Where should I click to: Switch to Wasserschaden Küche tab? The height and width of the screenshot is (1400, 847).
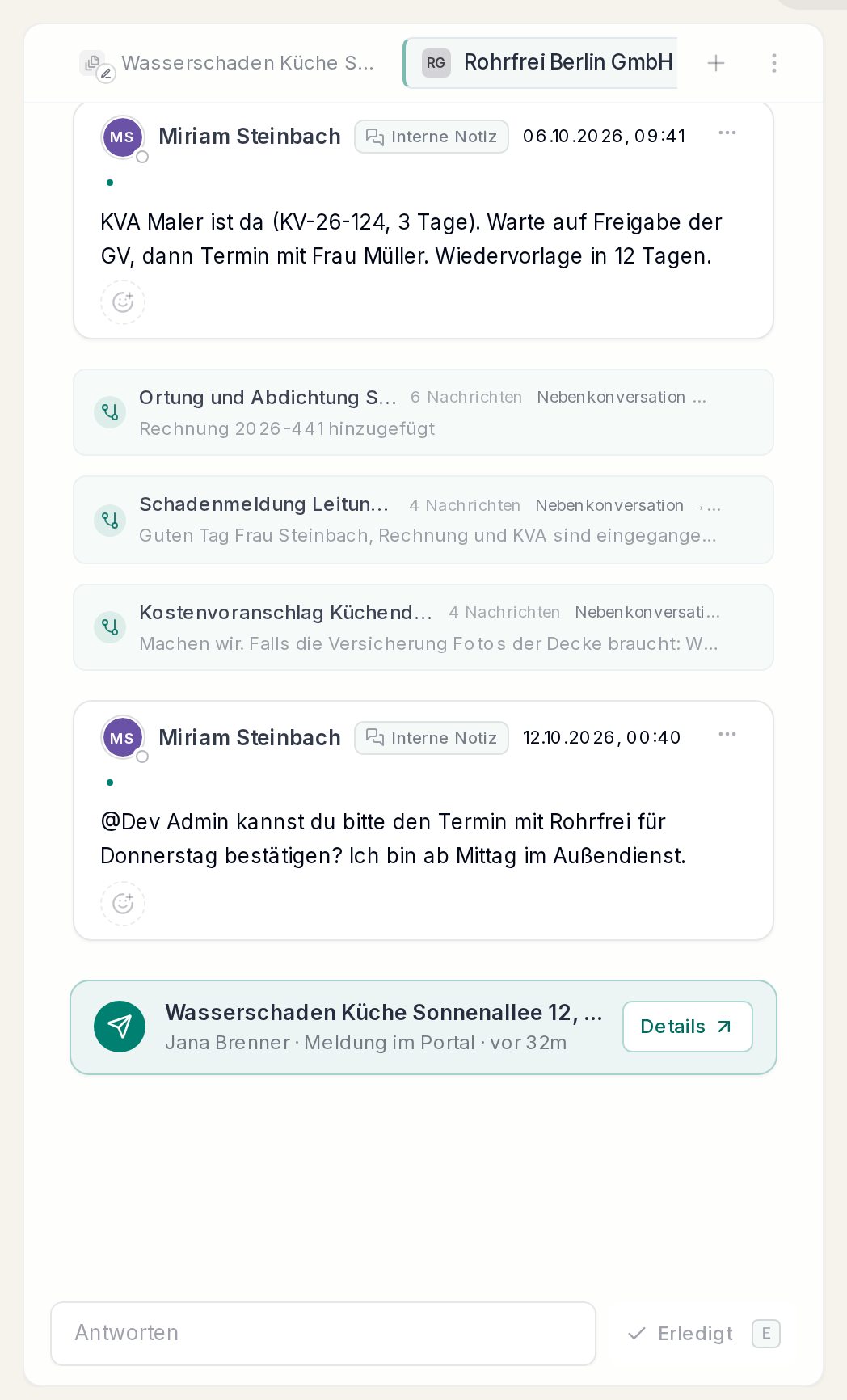point(227,63)
